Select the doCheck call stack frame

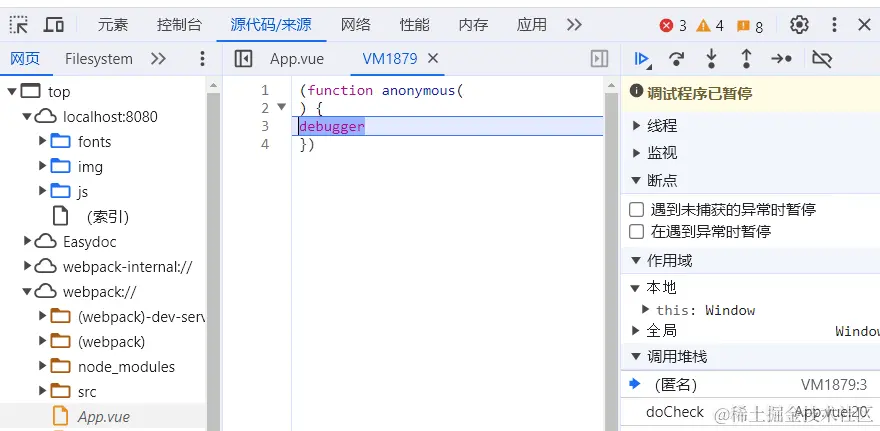pos(750,412)
